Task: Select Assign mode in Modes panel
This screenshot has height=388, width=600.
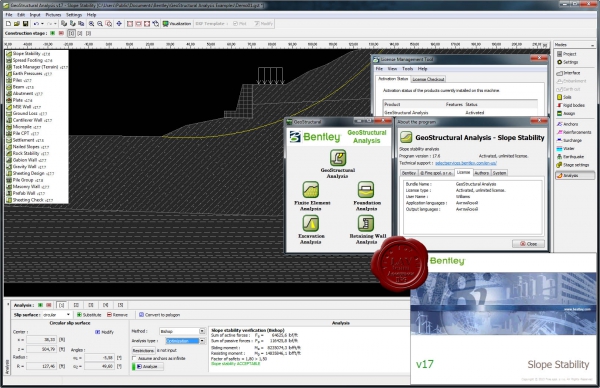Action: click(x=566, y=114)
